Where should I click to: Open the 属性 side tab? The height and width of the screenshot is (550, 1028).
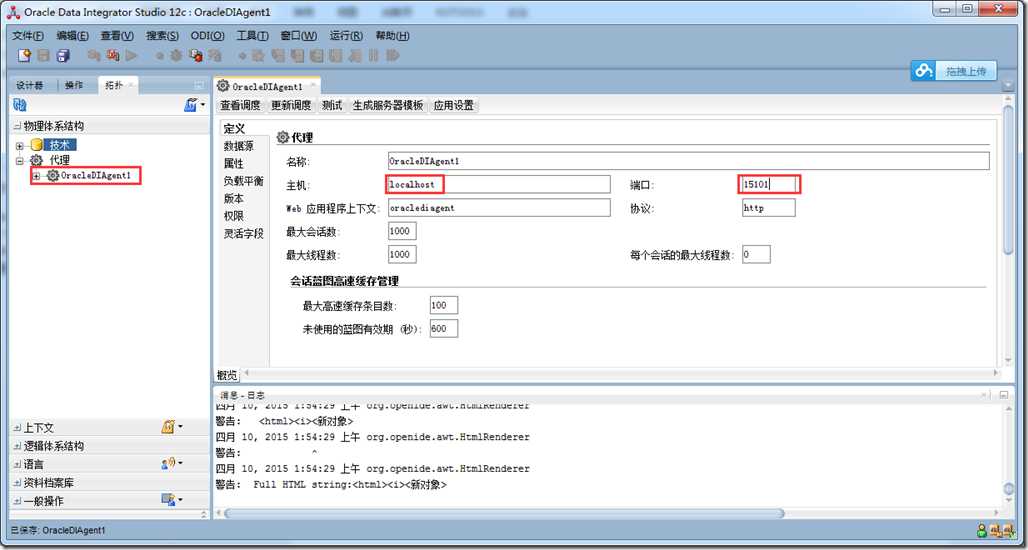[233, 163]
